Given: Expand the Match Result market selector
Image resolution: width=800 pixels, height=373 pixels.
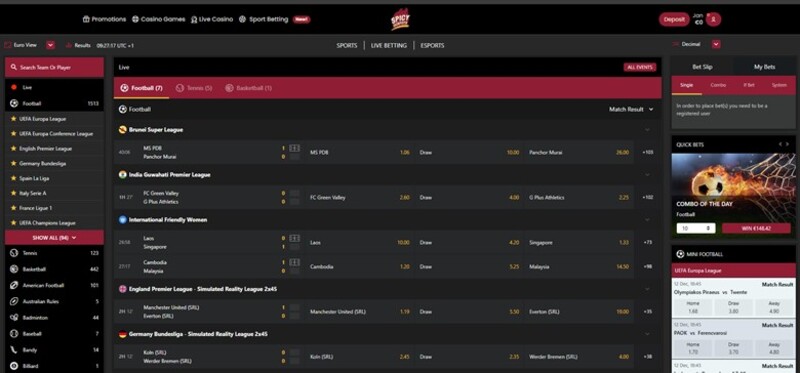Looking at the screenshot, I should tap(631, 109).
